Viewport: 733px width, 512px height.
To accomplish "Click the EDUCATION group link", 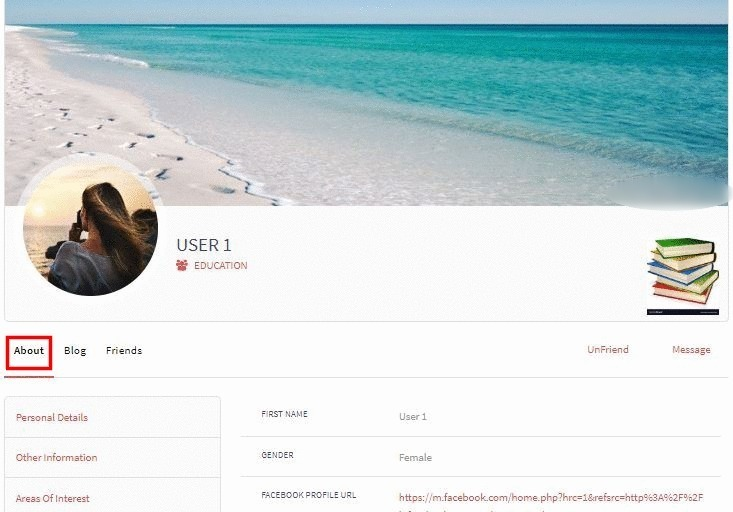I will (221, 266).
